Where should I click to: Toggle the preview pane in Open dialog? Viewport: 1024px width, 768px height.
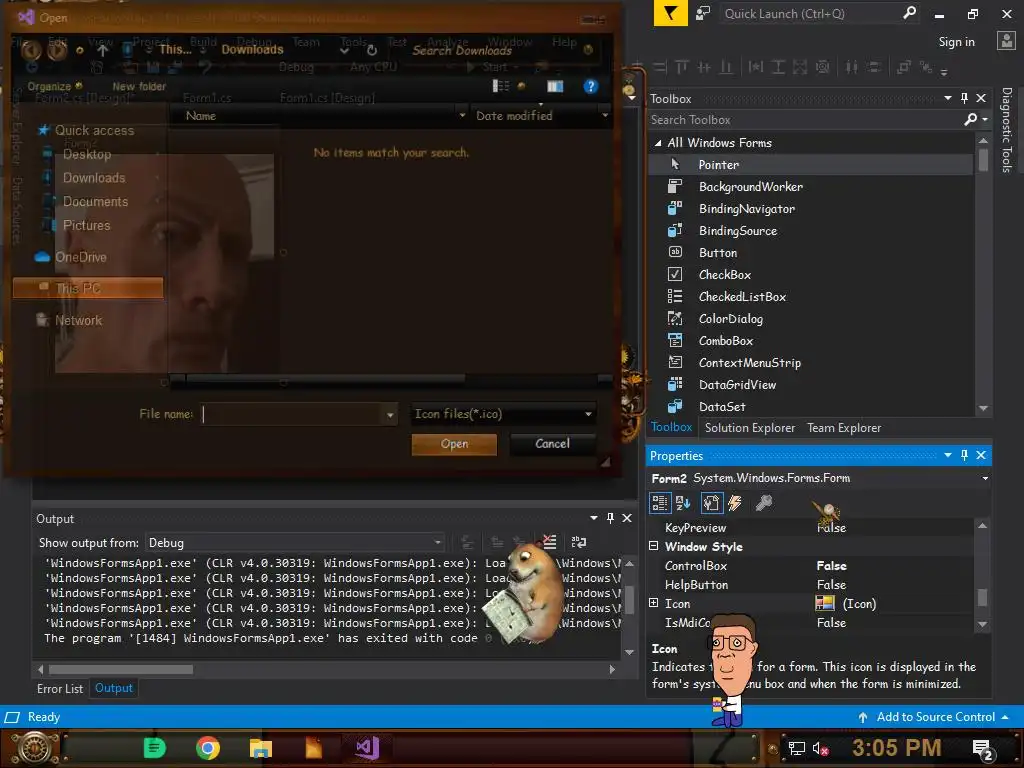click(x=555, y=86)
